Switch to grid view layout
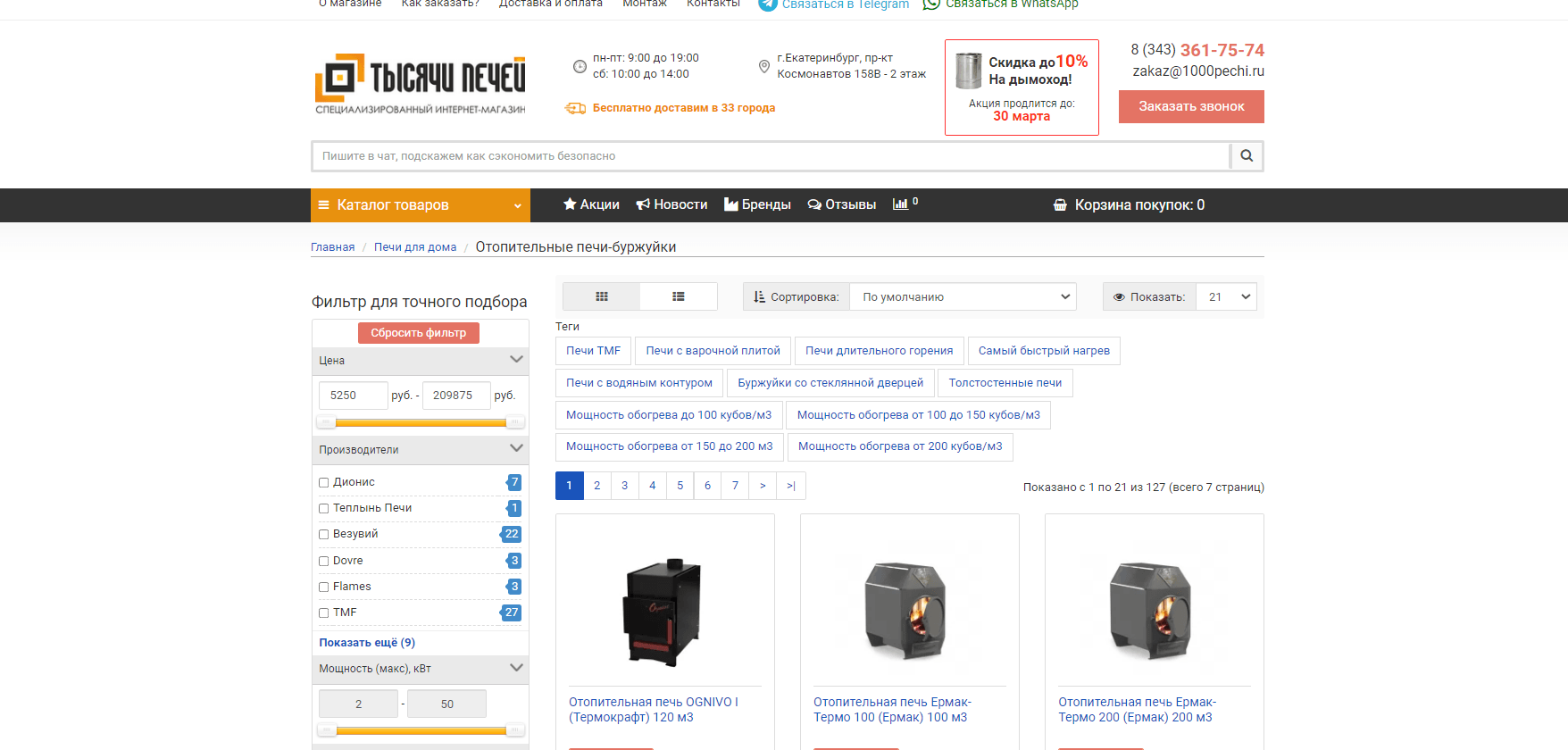The image size is (1568, 750). point(602,296)
